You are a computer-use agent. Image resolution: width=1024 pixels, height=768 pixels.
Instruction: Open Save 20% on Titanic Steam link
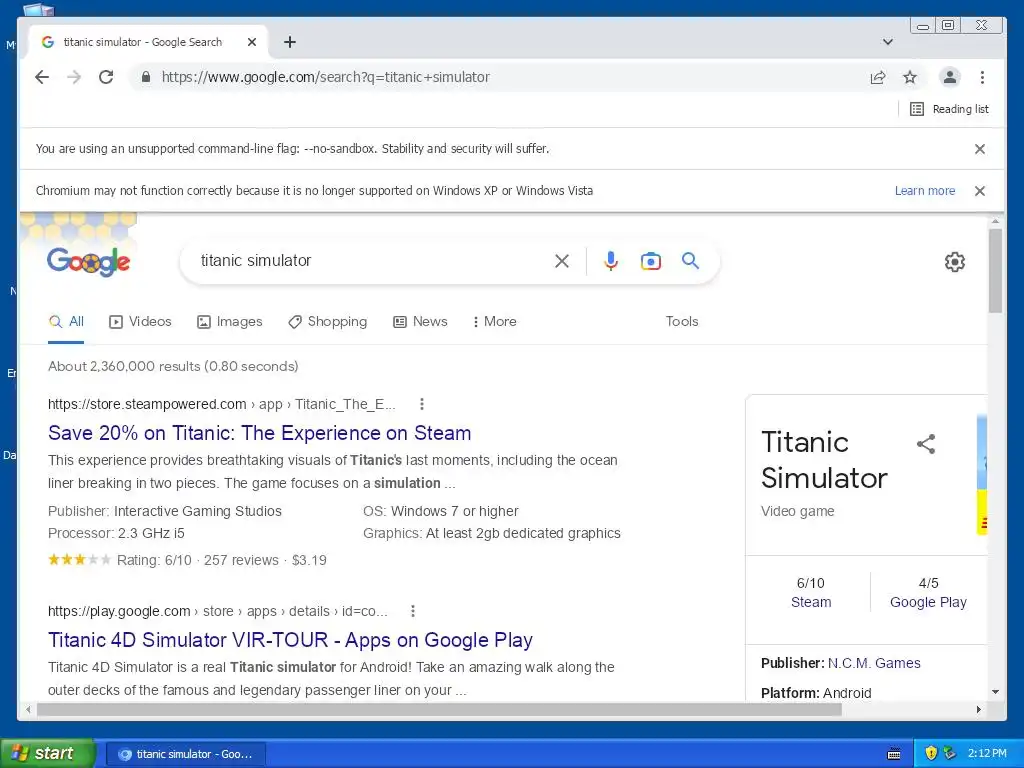pyautogui.click(x=259, y=433)
